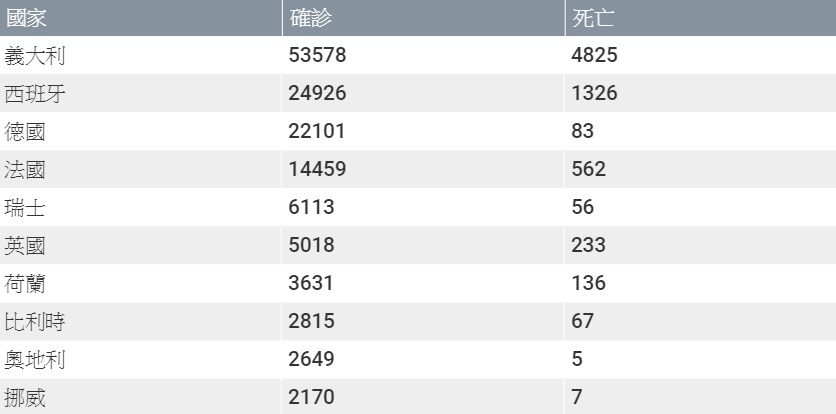The width and height of the screenshot is (836, 414).
Task: Click confirmed cases value 24926
Action: [x=317, y=93]
